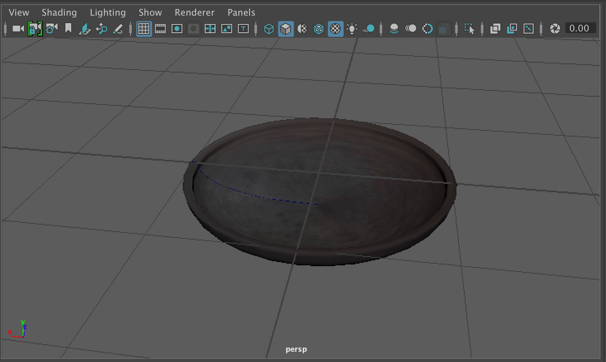Open the Shading menu

pyautogui.click(x=59, y=13)
